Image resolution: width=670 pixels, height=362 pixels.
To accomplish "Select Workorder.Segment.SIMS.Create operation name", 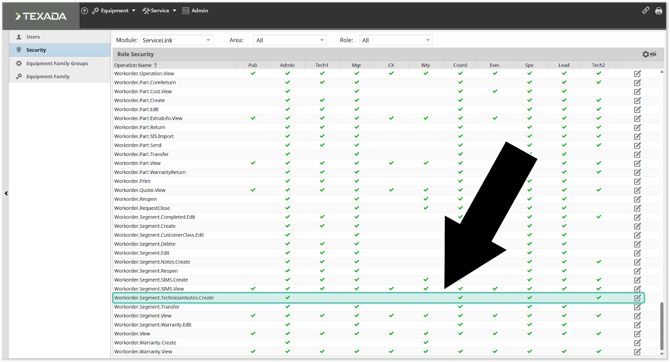I will (151, 280).
